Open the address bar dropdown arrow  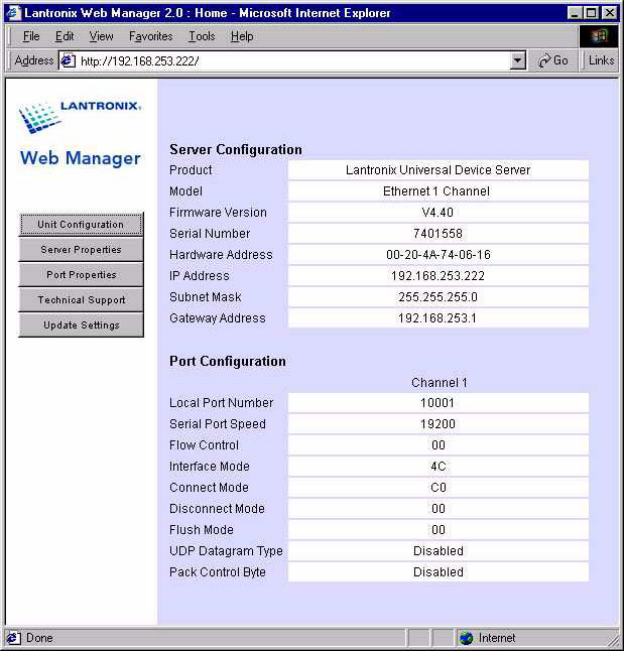point(517,61)
